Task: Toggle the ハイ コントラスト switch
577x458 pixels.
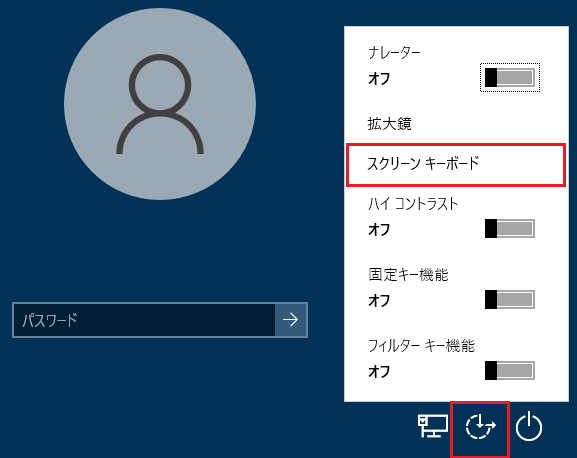Action: pyautogui.click(x=510, y=228)
